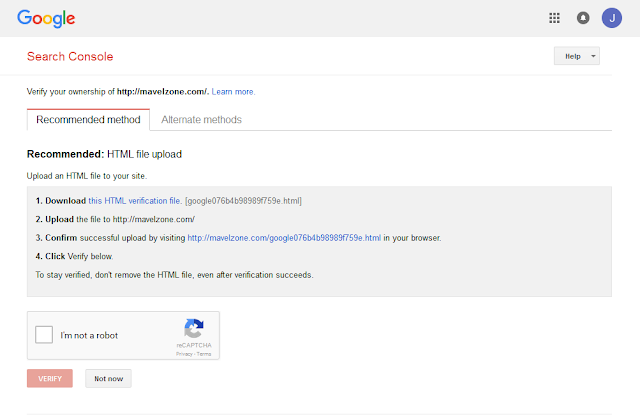The image size is (640, 417).
Task: Open the reCAPTCHA Terms link
Action: pyautogui.click(x=204, y=354)
